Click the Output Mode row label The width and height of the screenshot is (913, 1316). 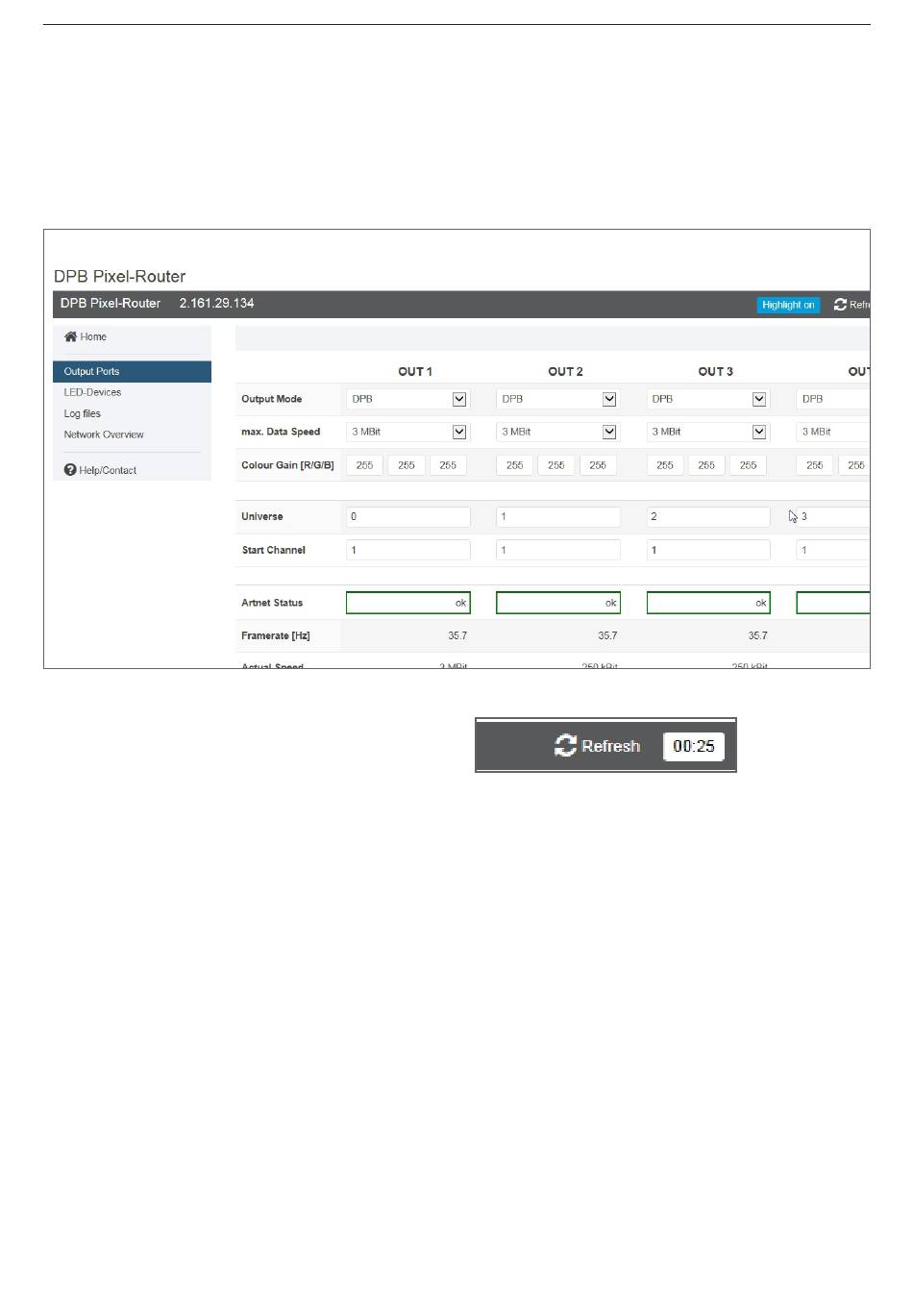coord(271,399)
